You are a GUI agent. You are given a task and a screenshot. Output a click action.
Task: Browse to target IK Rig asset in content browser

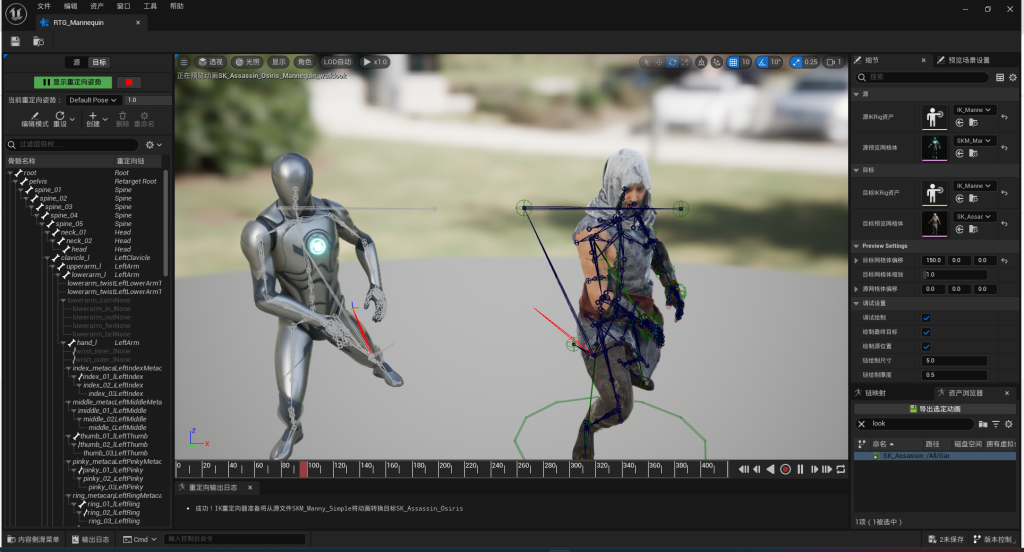973,199
